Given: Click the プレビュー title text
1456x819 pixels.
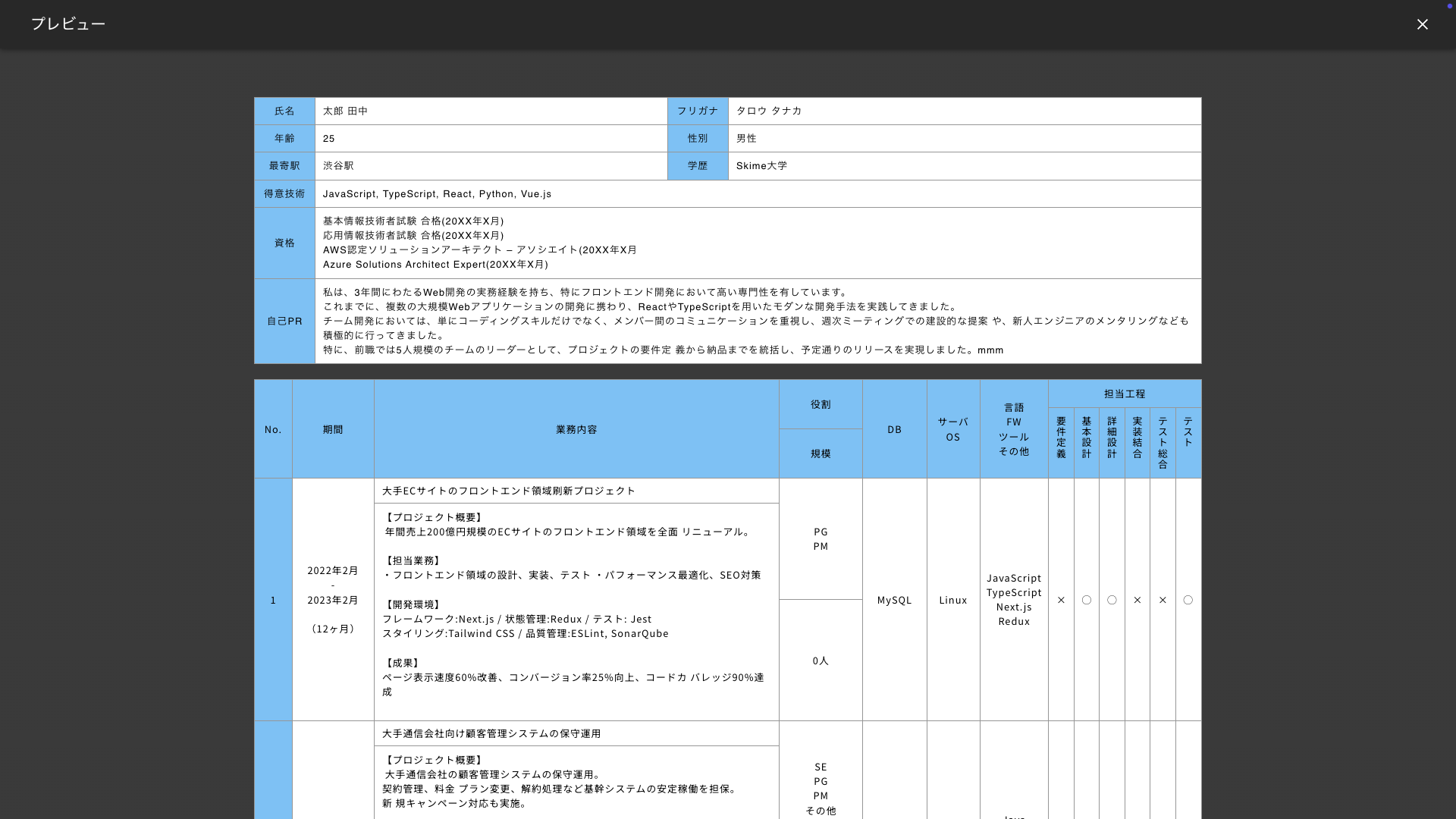Looking at the screenshot, I should (x=68, y=24).
